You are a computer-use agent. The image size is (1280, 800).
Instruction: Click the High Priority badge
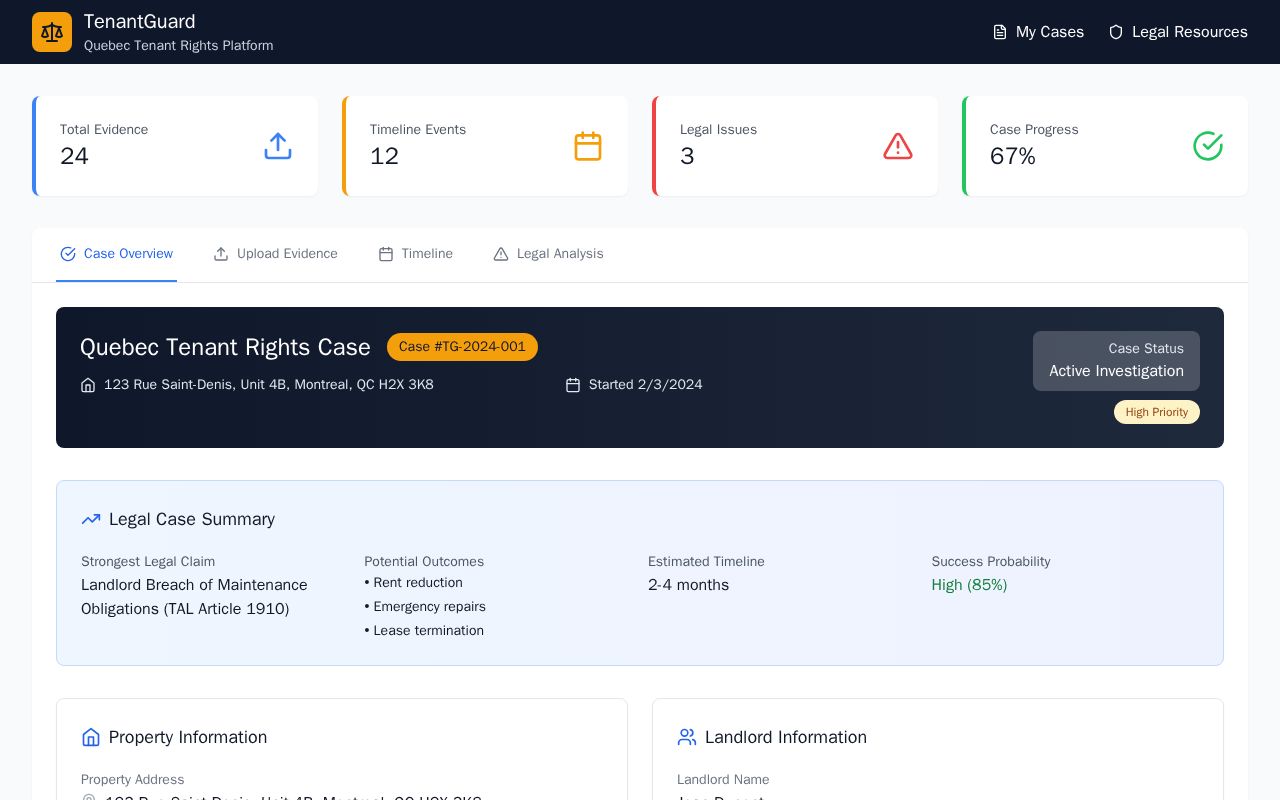1157,412
